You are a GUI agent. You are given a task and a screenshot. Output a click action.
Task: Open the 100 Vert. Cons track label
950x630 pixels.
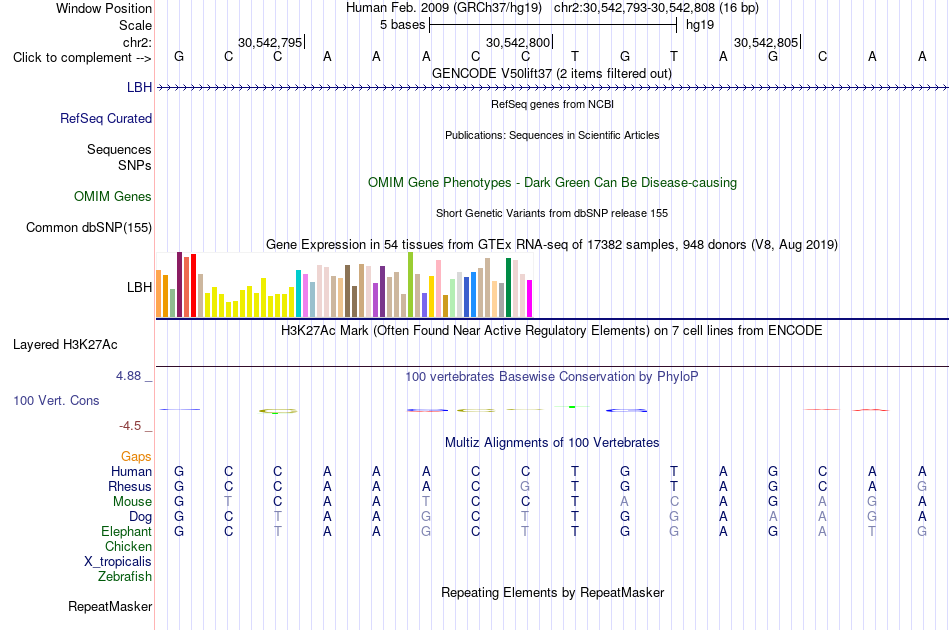coord(56,400)
